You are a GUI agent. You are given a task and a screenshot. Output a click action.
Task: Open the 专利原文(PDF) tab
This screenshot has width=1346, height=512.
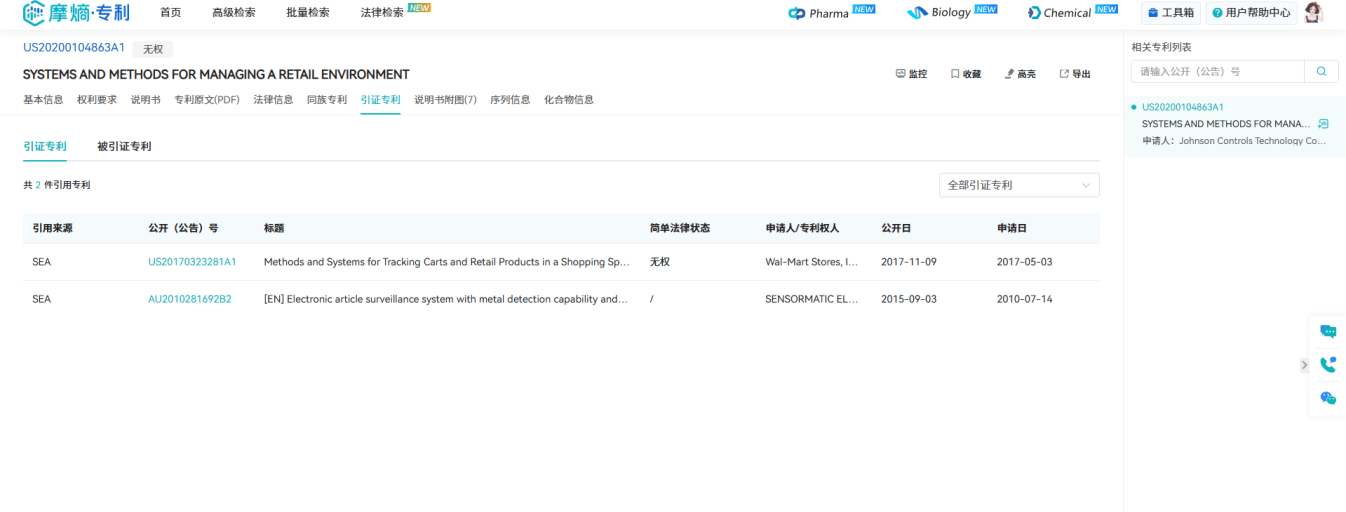pos(207,100)
